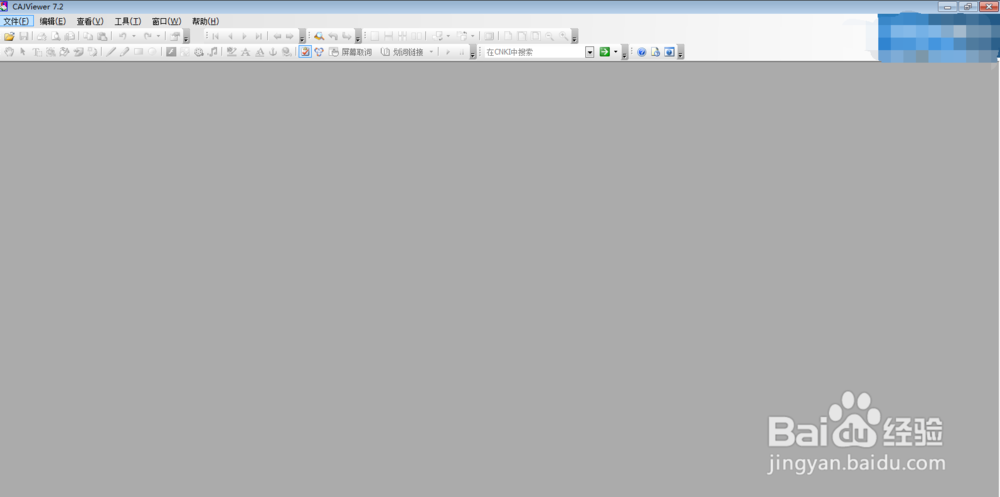Open the 窗口(W) menu
Viewport: 1000px width, 497px height.
click(x=166, y=21)
